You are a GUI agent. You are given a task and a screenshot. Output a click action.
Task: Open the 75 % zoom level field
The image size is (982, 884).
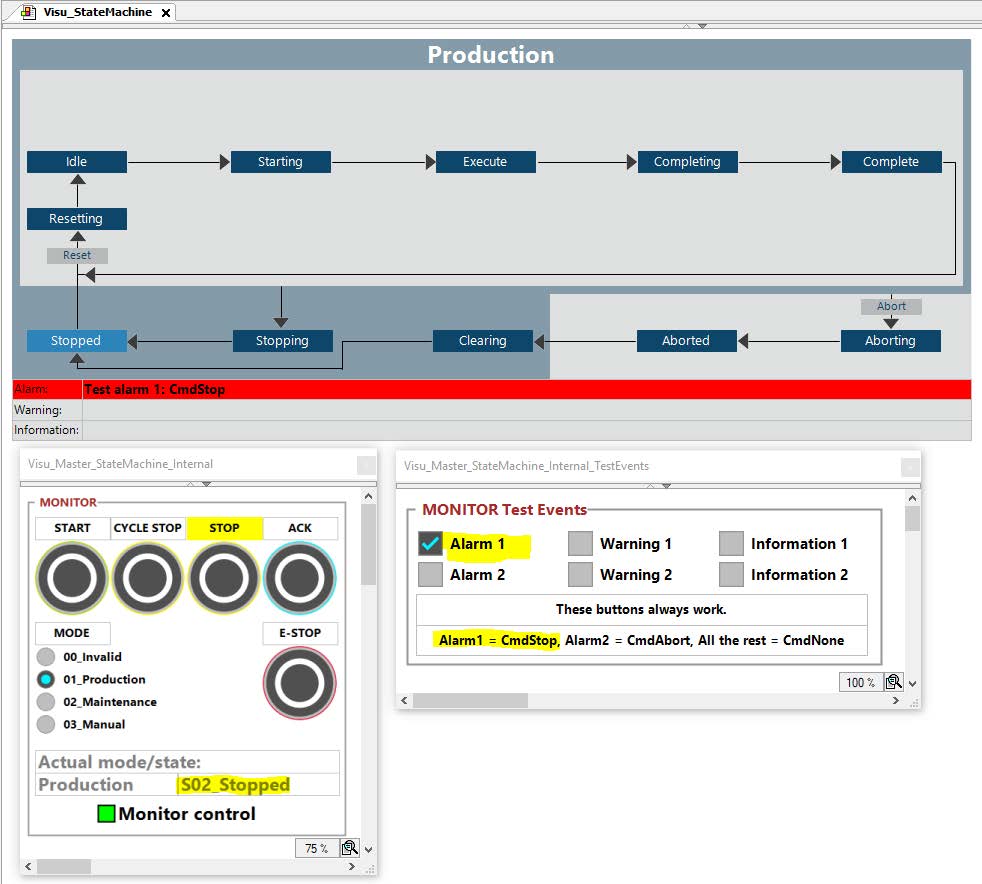point(316,848)
